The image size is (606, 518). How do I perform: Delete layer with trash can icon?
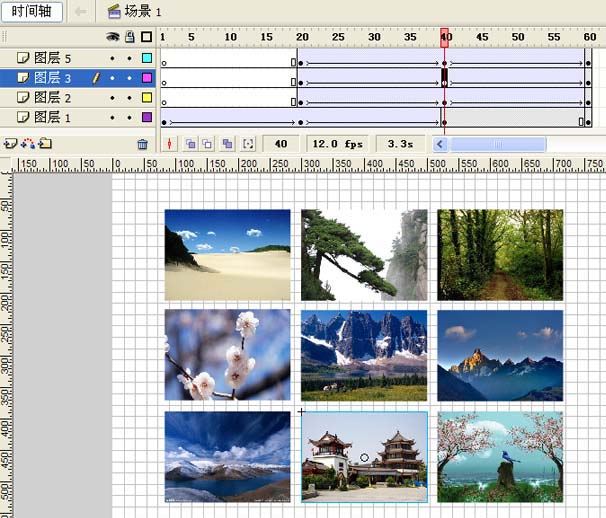tap(142, 144)
